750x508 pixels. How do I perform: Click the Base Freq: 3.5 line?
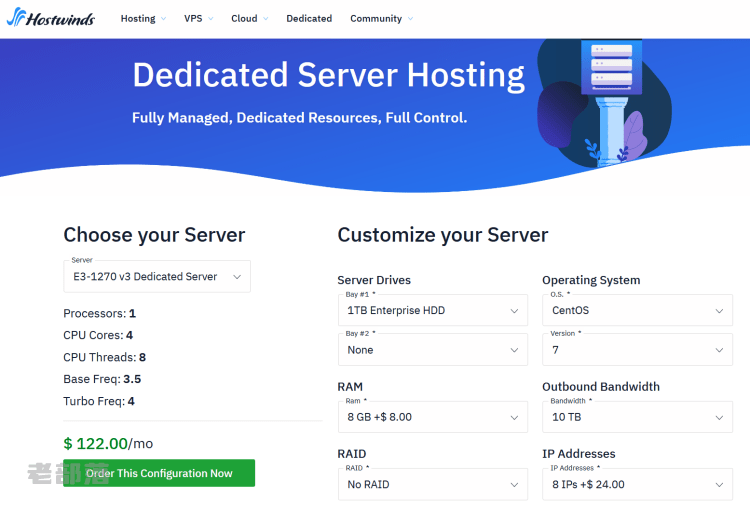102,379
